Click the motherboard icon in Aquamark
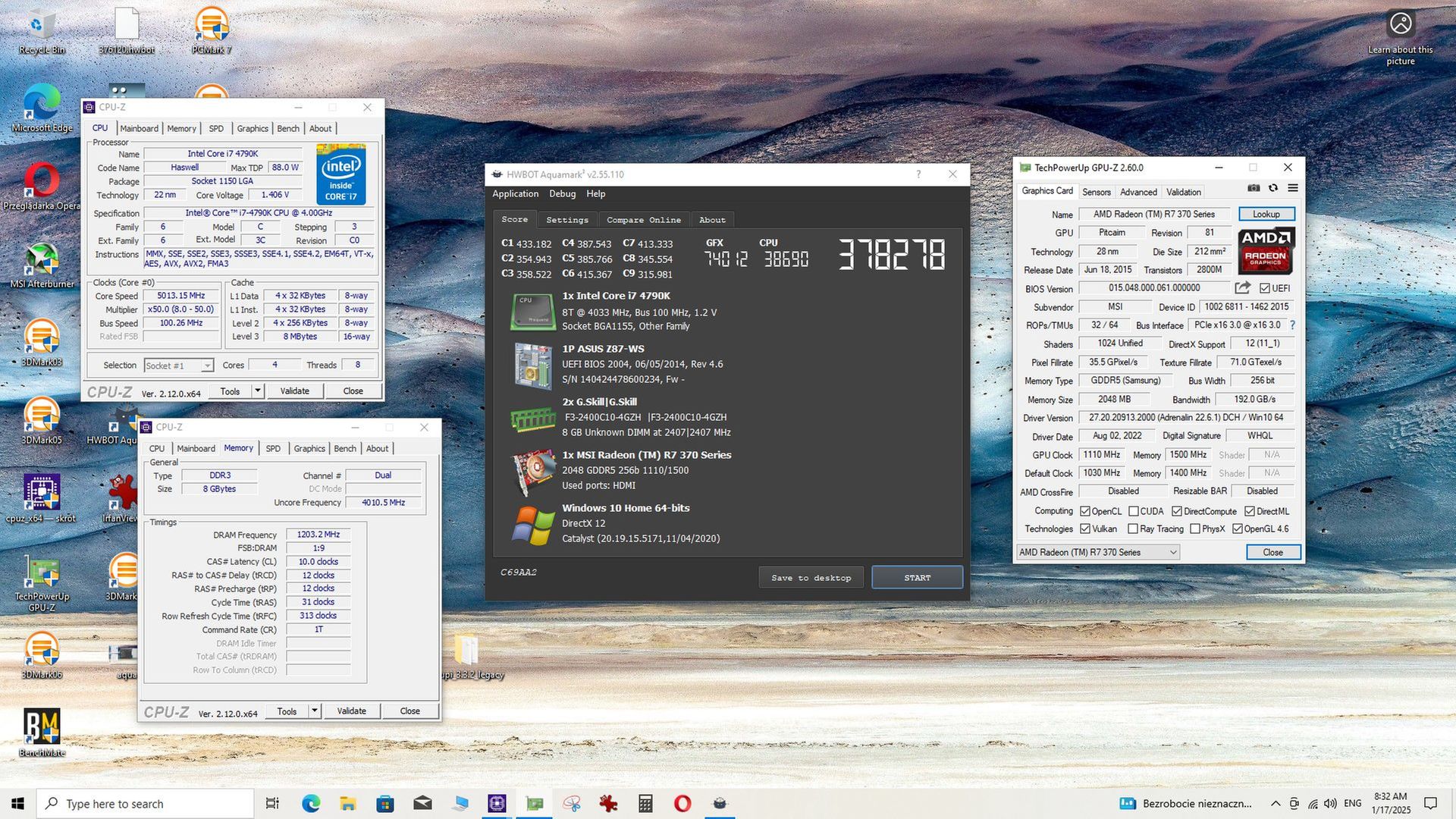The width and height of the screenshot is (1456, 819). click(532, 365)
